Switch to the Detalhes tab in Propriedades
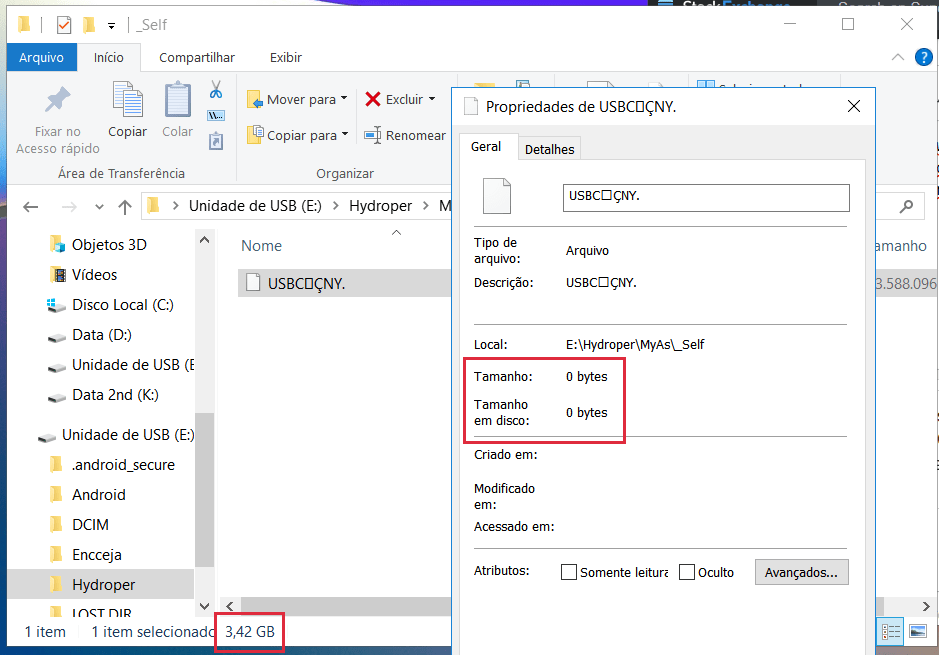The width and height of the screenshot is (939, 655). pos(549,148)
